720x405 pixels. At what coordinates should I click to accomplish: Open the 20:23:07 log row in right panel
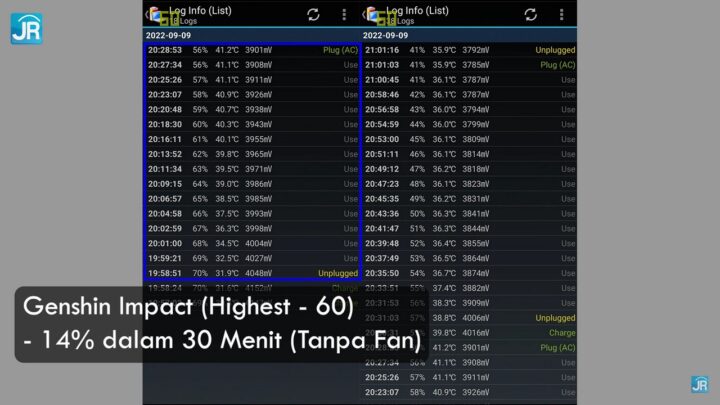[469, 392]
